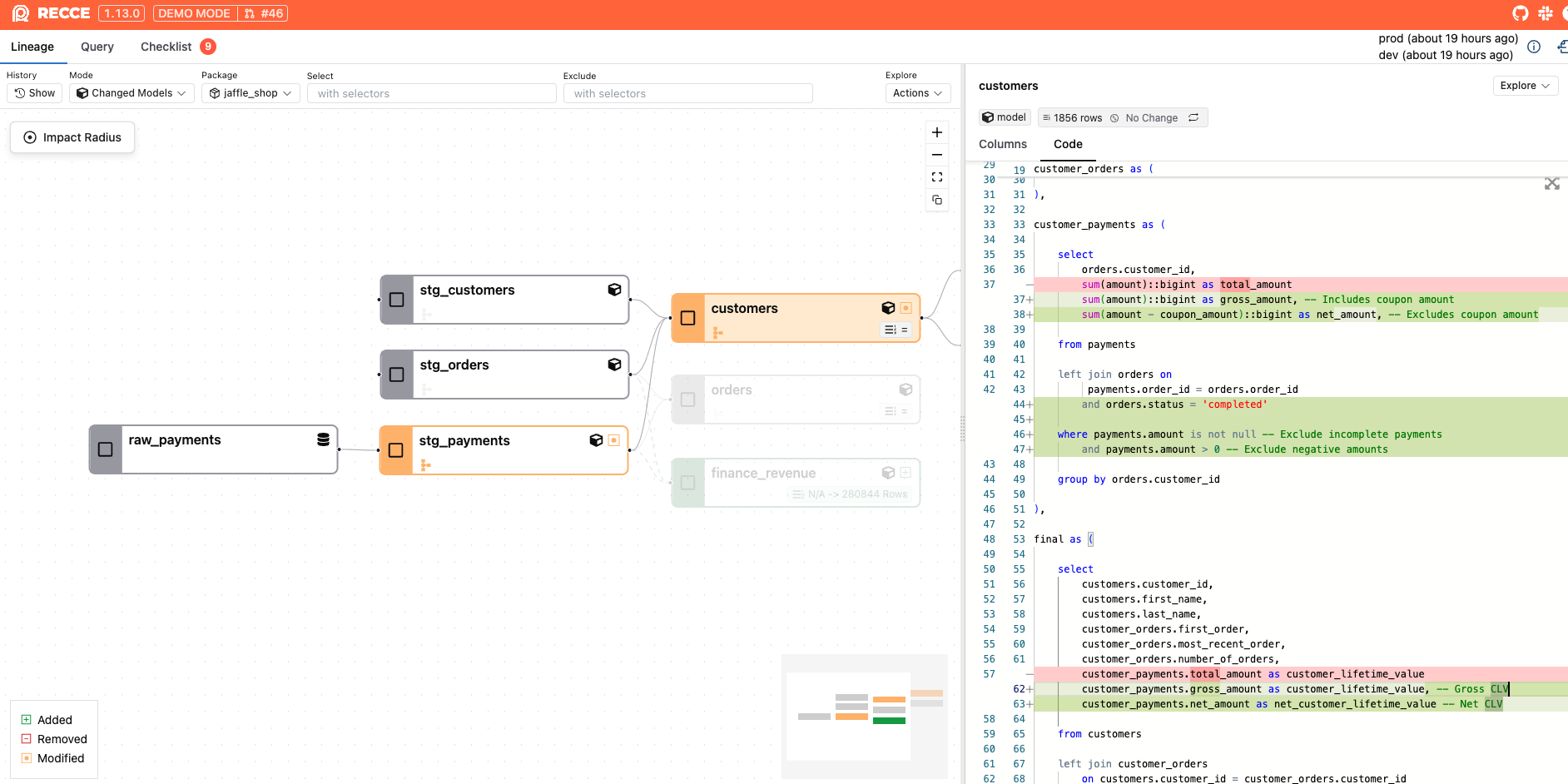Click 'No Change' status text
This screenshot has width=1568, height=784.
(1152, 118)
